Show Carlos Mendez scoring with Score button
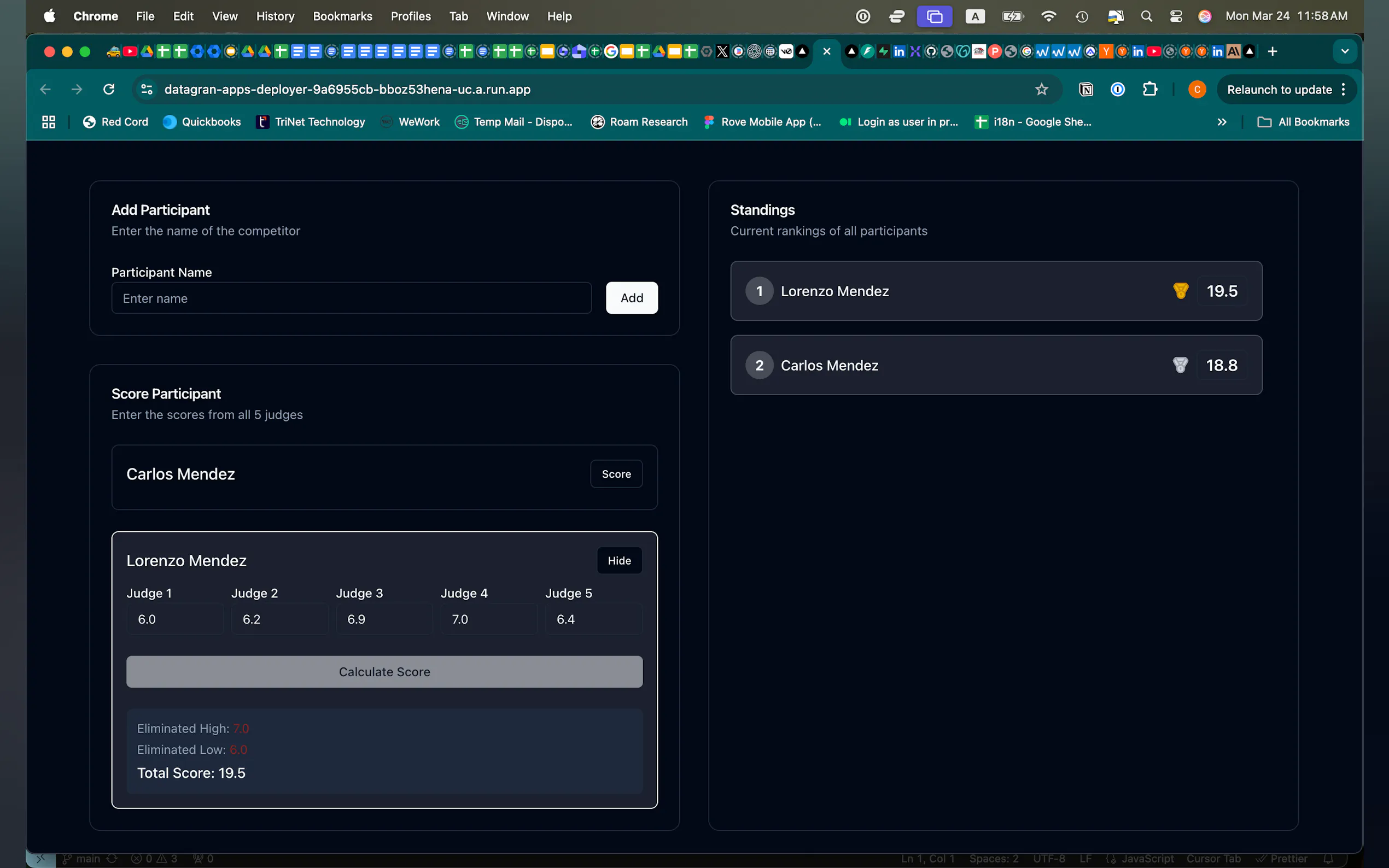The image size is (1389, 868). [616, 474]
